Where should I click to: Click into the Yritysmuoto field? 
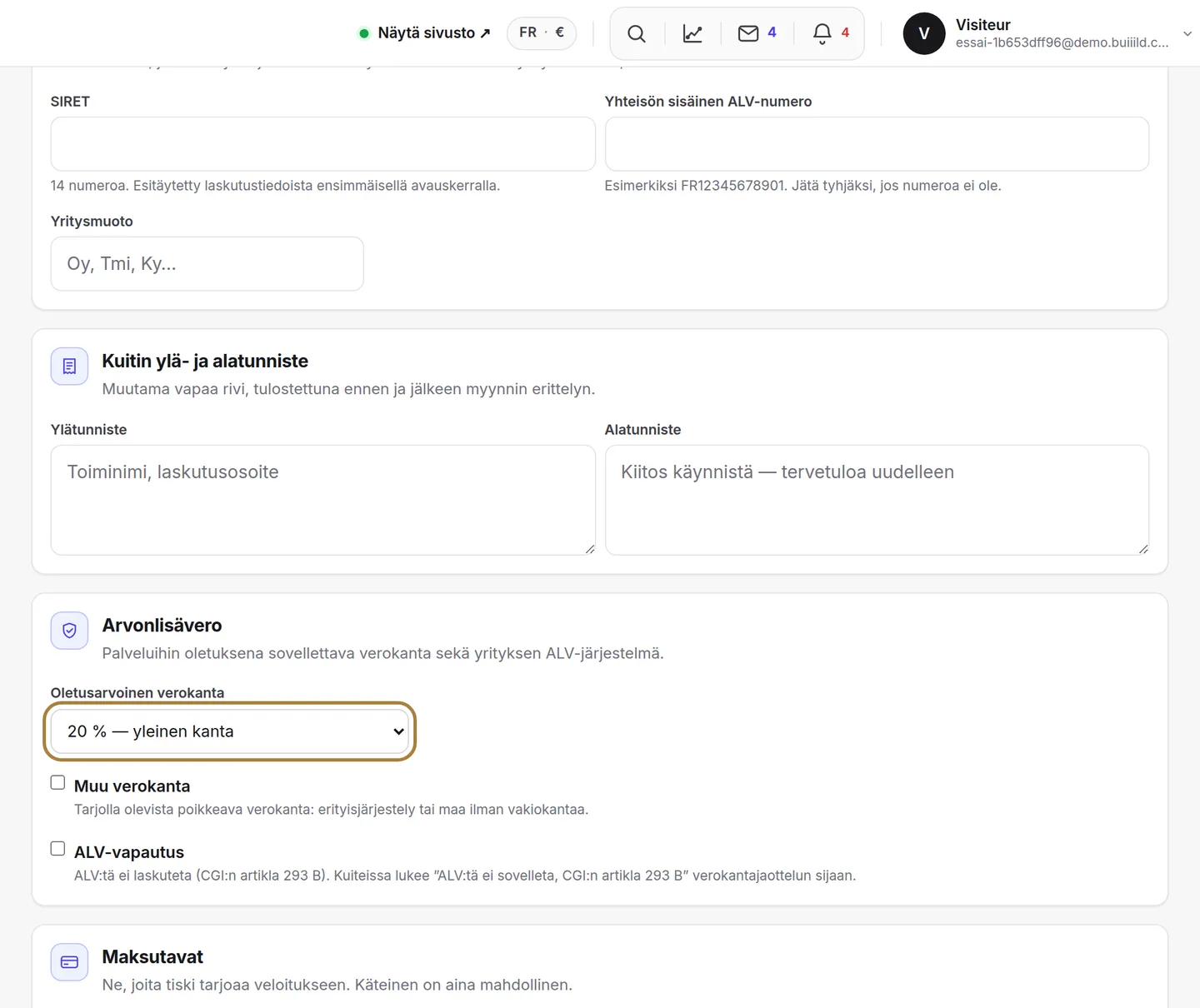(x=207, y=264)
